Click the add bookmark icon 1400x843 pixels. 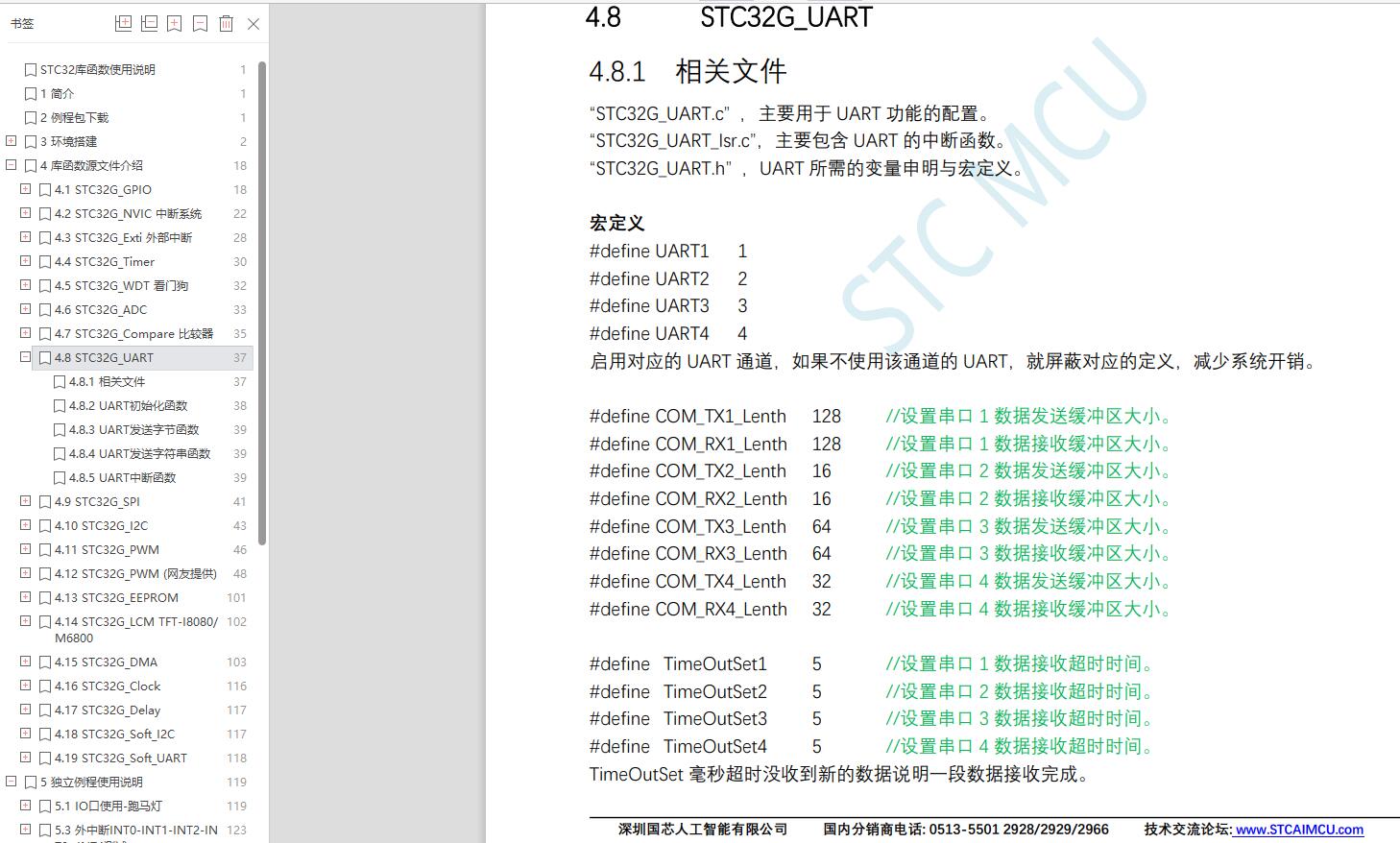point(175,24)
